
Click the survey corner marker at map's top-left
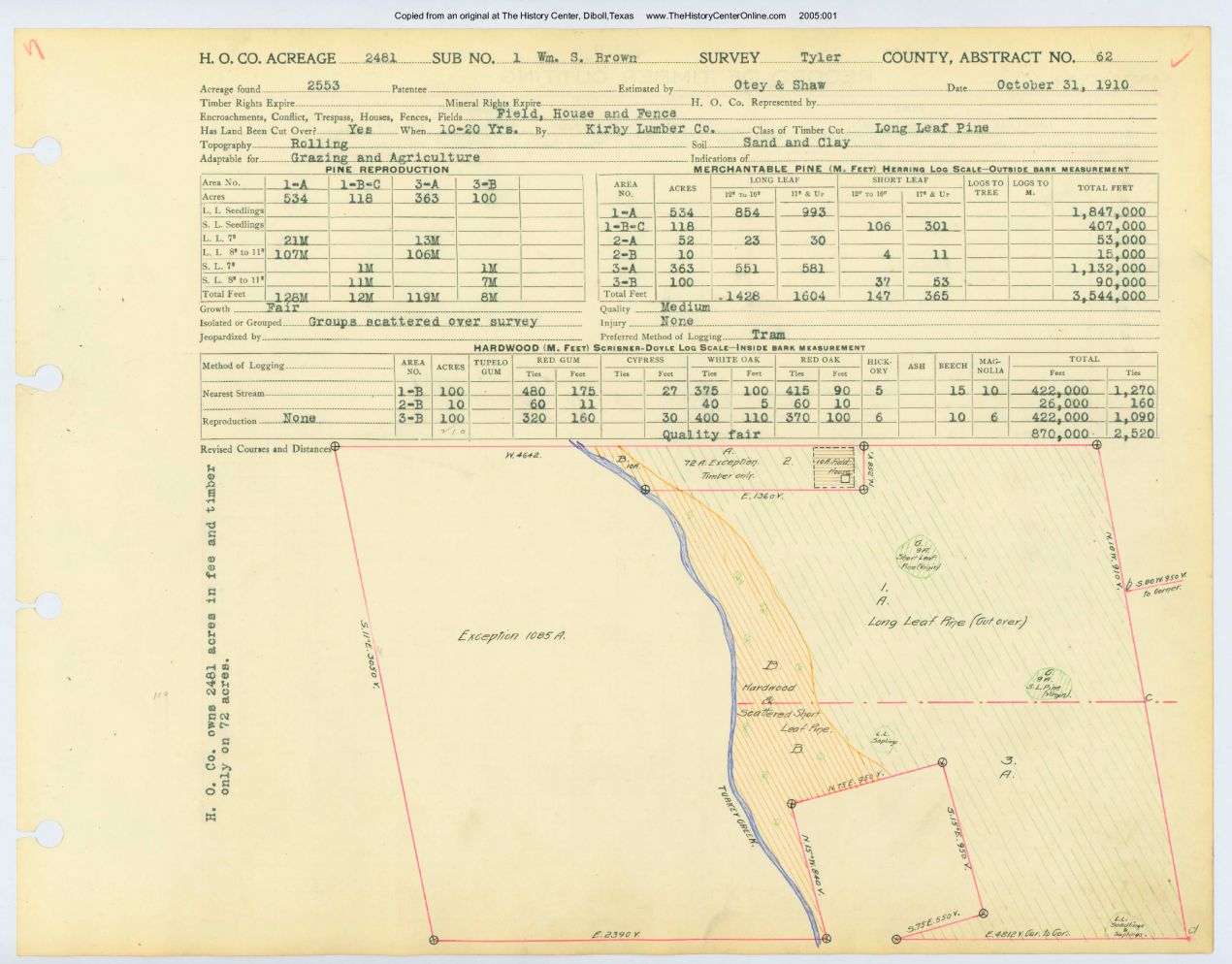click(x=336, y=447)
